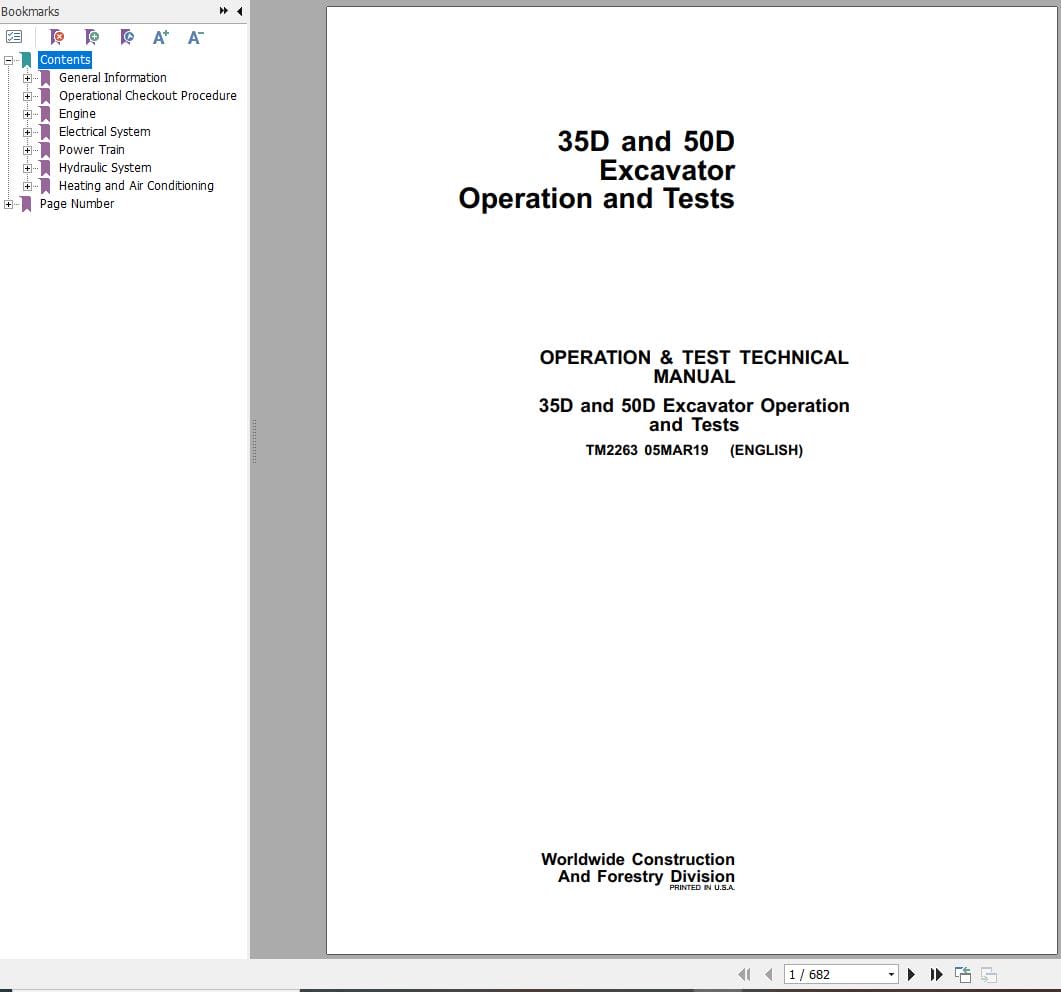Open the Electrical System bookmark
The image size is (1061, 992).
[104, 131]
